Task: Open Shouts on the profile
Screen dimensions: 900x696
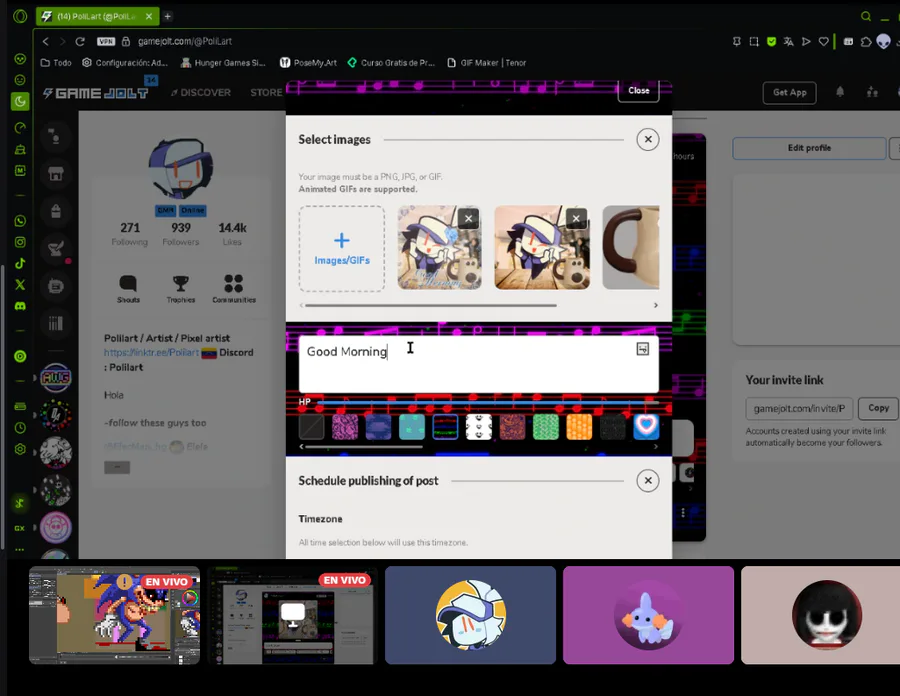Action: (x=128, y=289)
